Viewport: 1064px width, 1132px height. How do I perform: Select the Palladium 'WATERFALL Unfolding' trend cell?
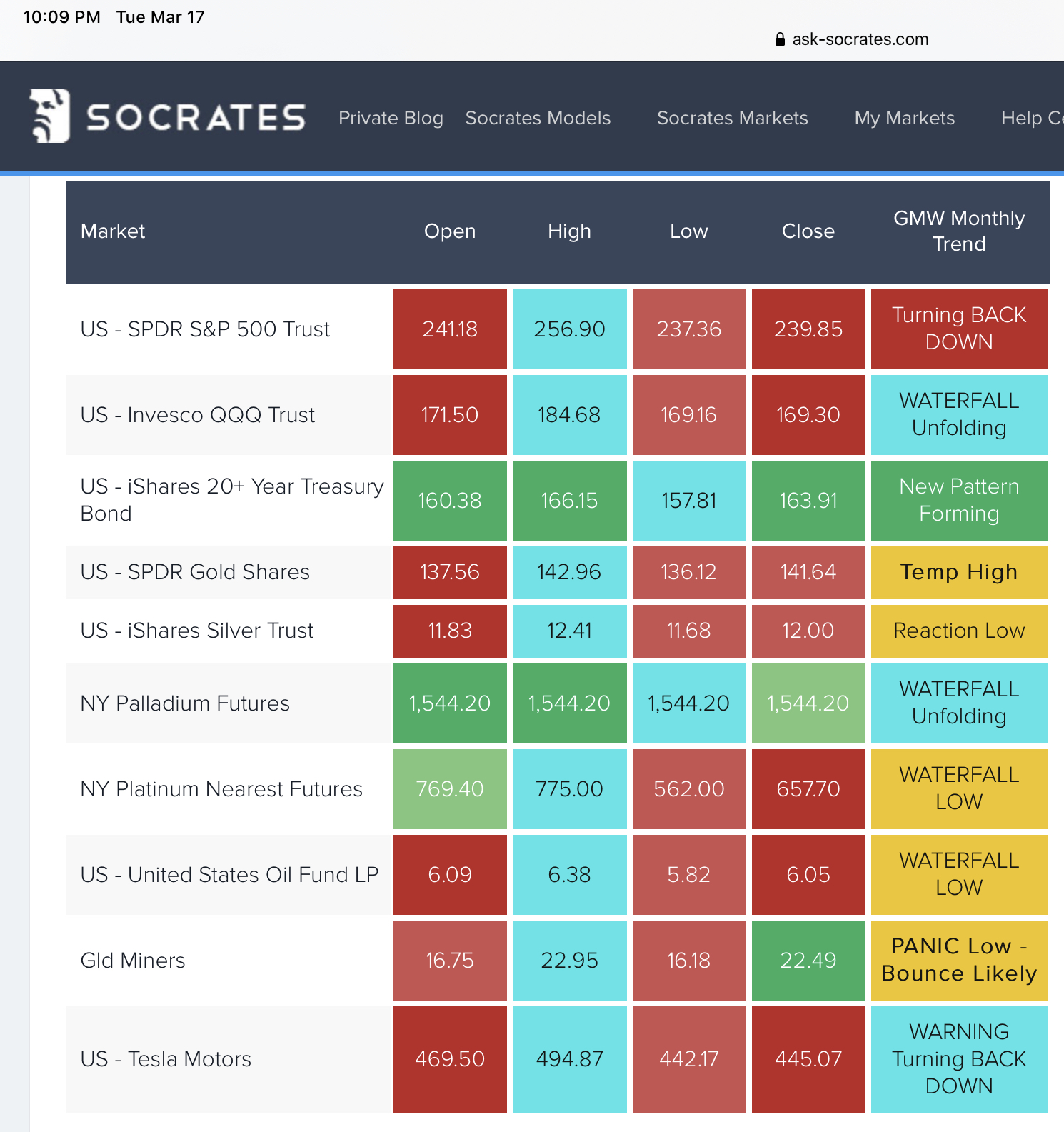[x=959, y=703]
